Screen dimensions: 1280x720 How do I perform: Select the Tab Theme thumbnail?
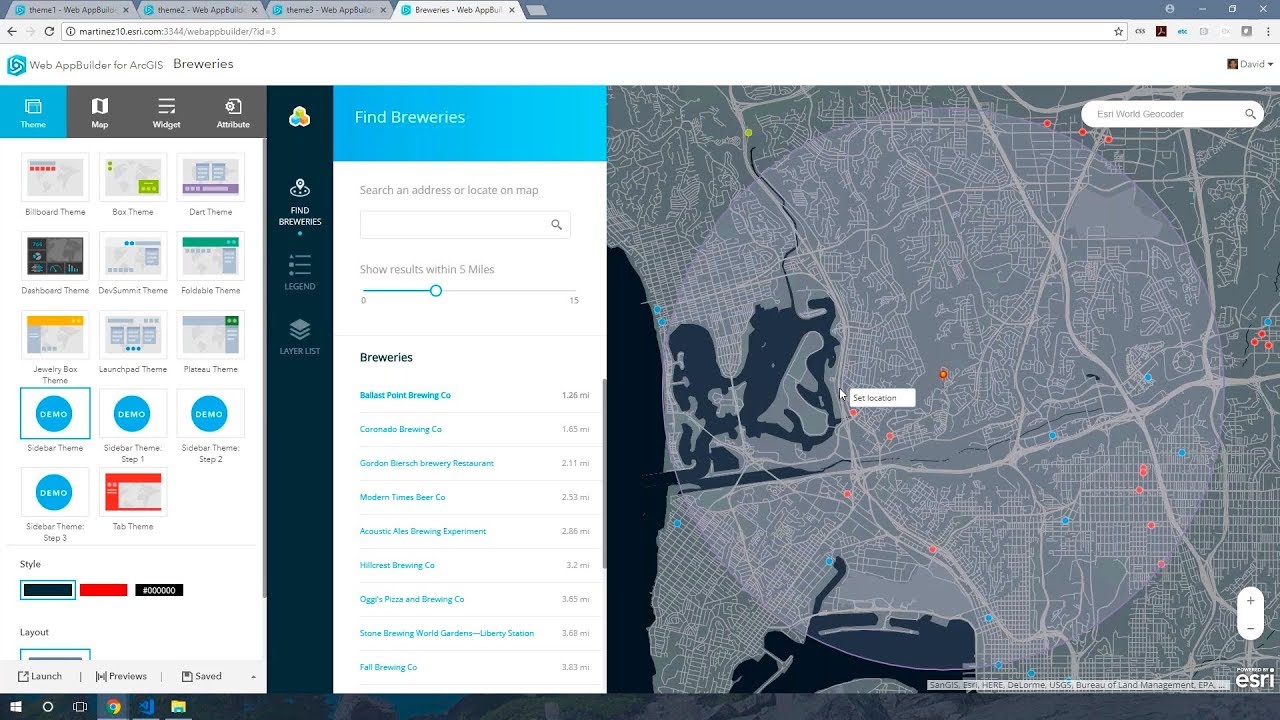click(x=133, y=492)
